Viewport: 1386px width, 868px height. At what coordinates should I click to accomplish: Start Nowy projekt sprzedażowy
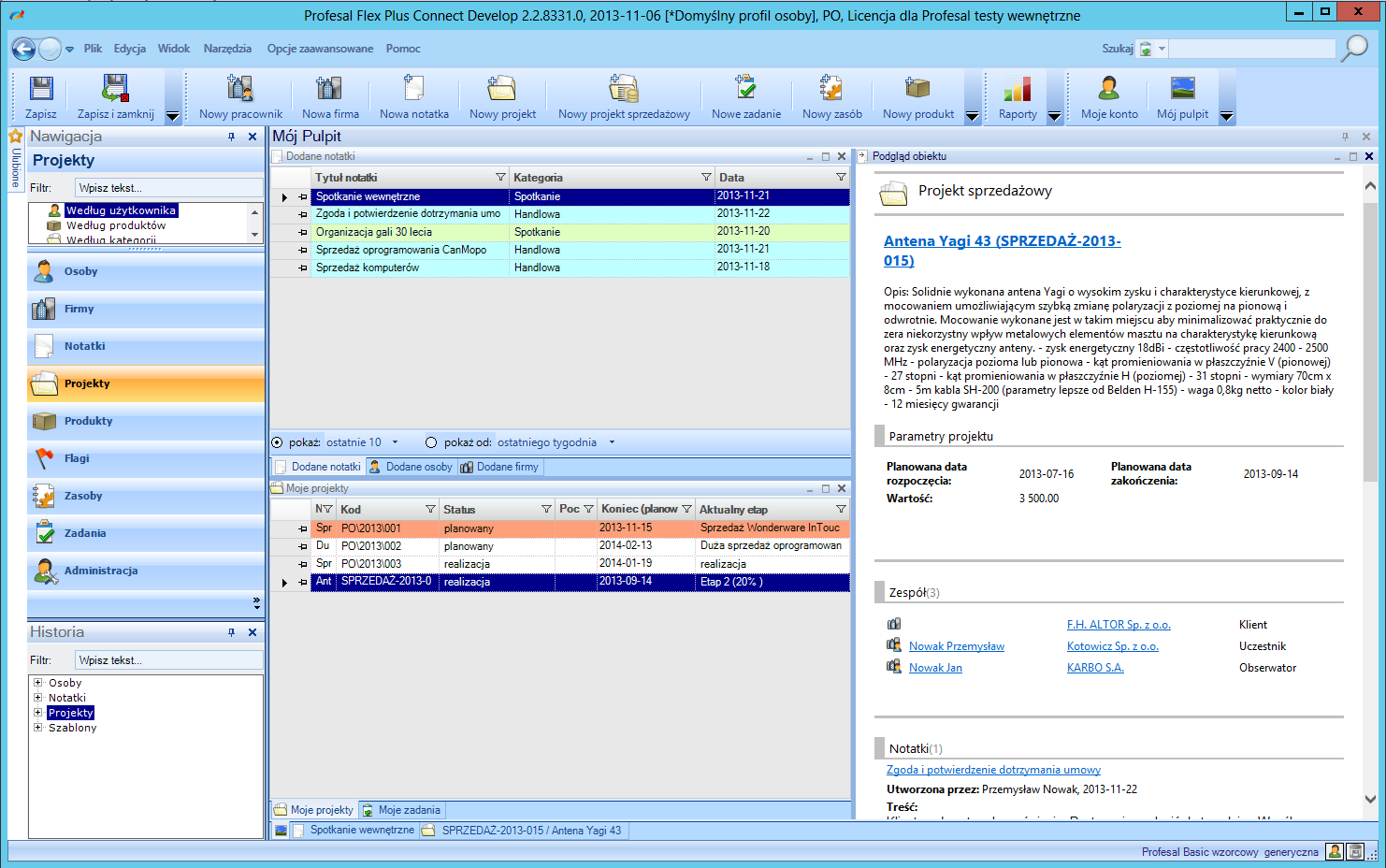point(624,89)
